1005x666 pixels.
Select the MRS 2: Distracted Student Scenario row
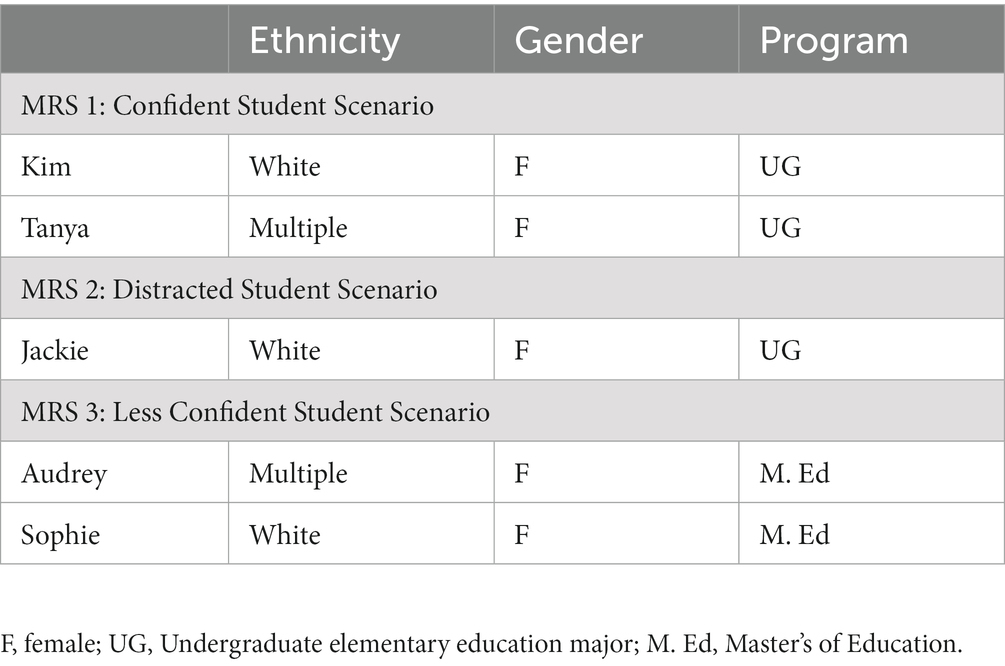point(502,288)
